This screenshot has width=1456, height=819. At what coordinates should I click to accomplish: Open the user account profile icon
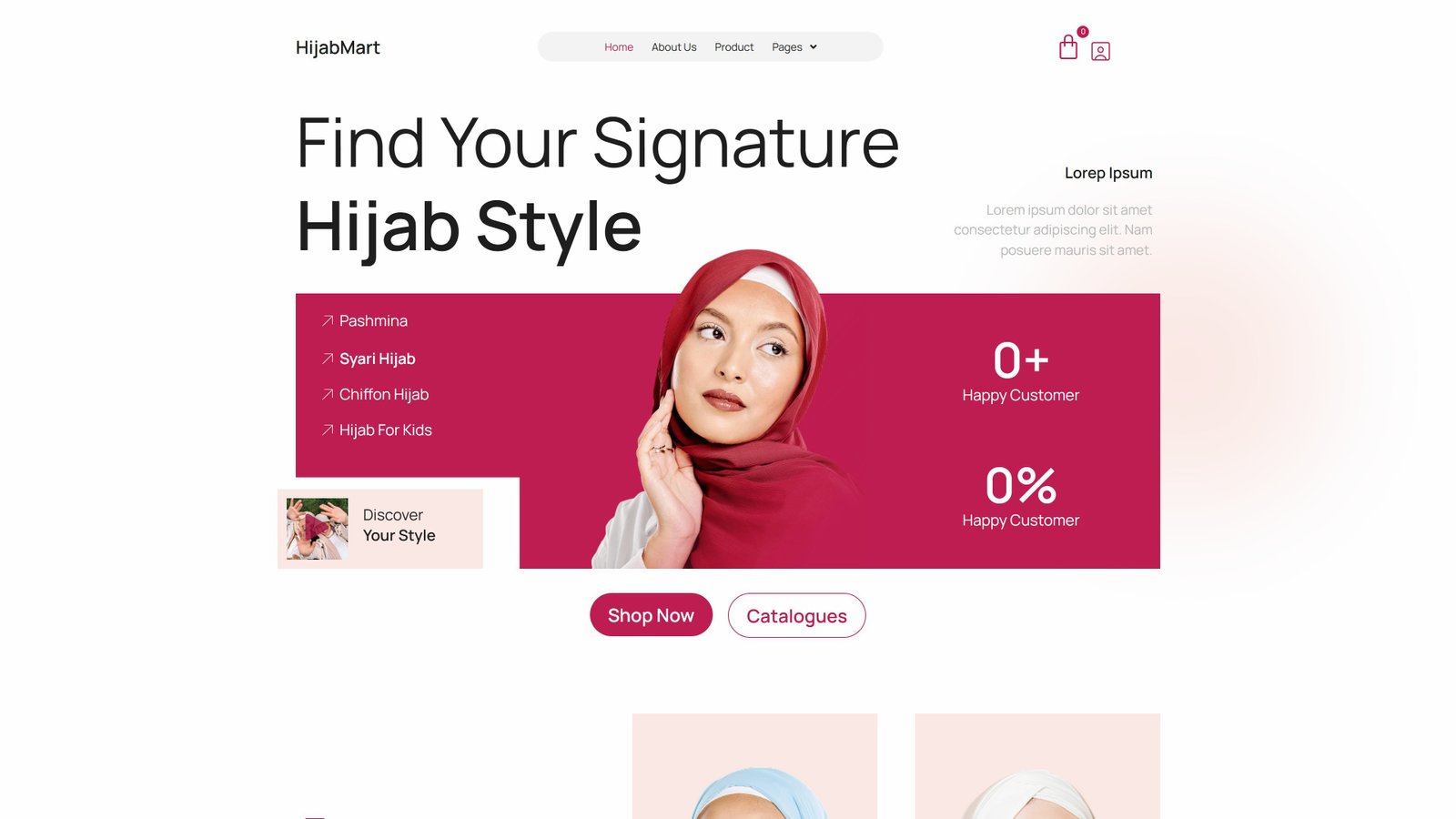click(x=1100, y=52)
